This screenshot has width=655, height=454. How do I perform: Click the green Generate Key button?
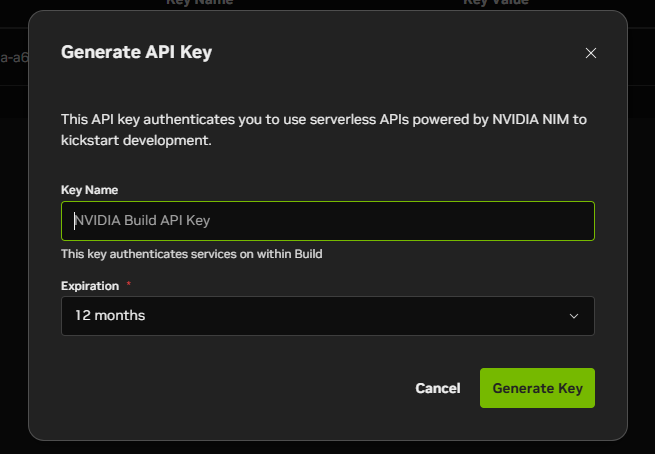coord(537,388)
